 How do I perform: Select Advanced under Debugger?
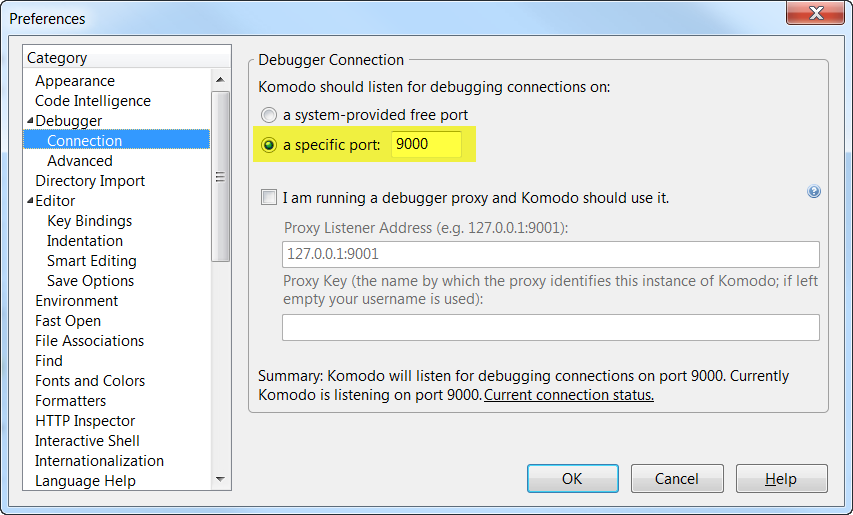(x=80, y=161)
